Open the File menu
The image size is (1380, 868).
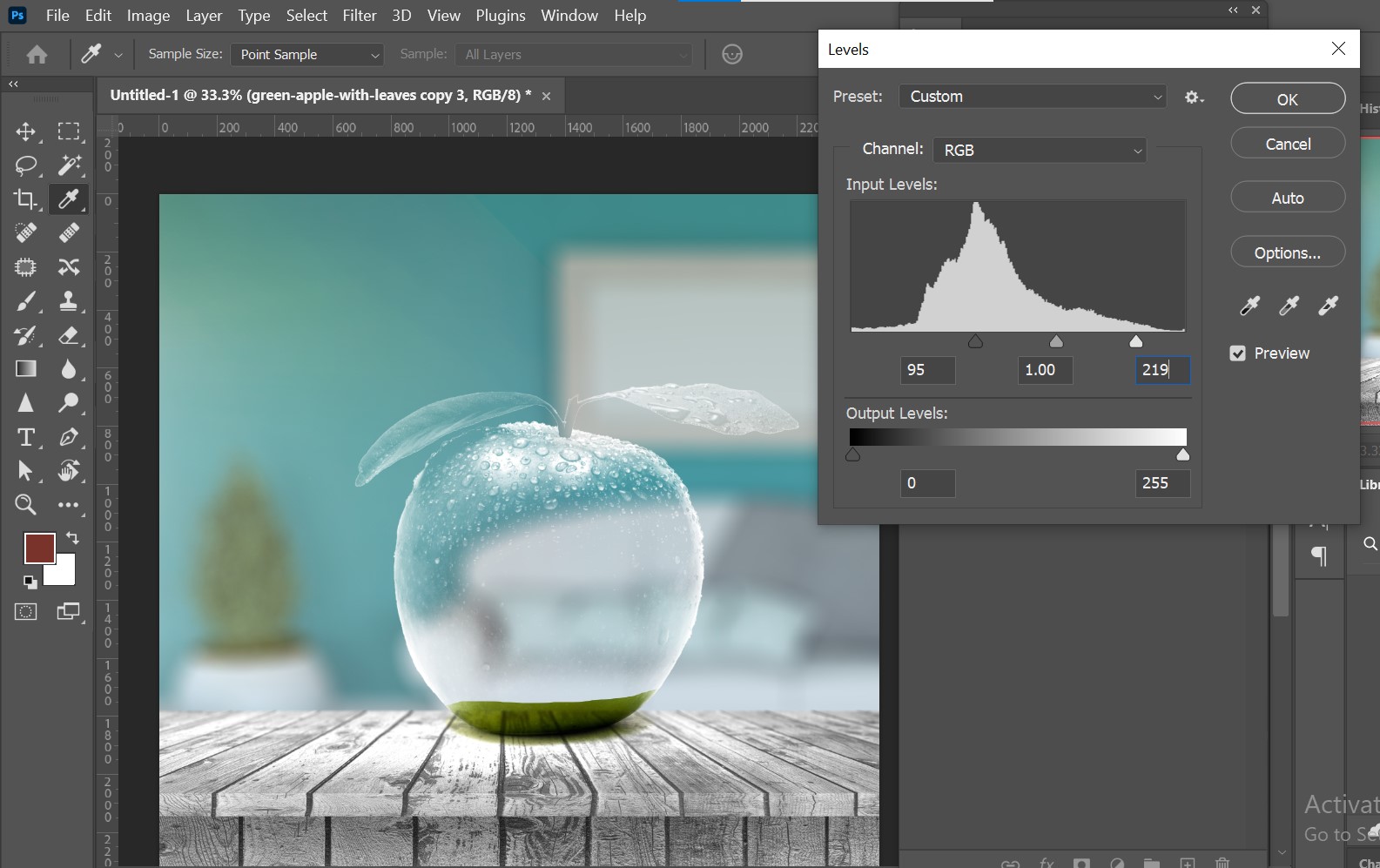click(57, 16)
